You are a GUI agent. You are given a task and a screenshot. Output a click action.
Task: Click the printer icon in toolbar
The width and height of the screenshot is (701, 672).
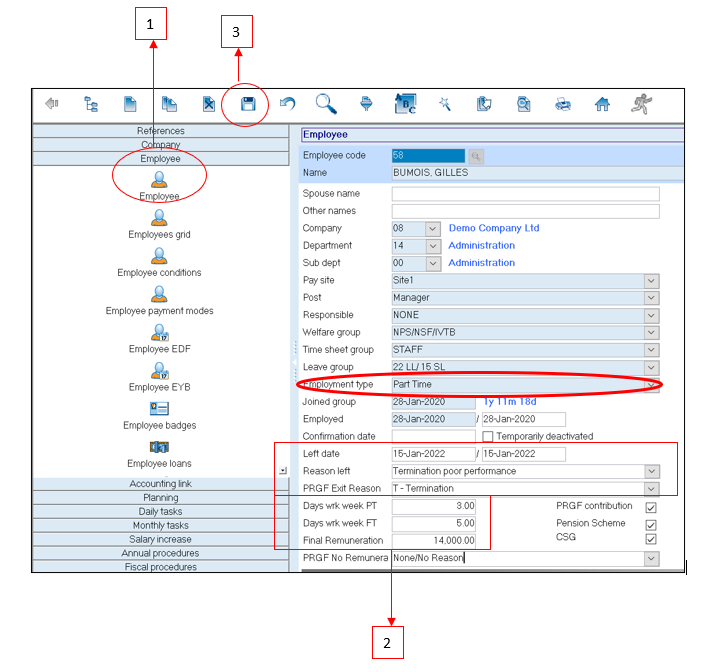pyautogui.click(x=563, y=103)
